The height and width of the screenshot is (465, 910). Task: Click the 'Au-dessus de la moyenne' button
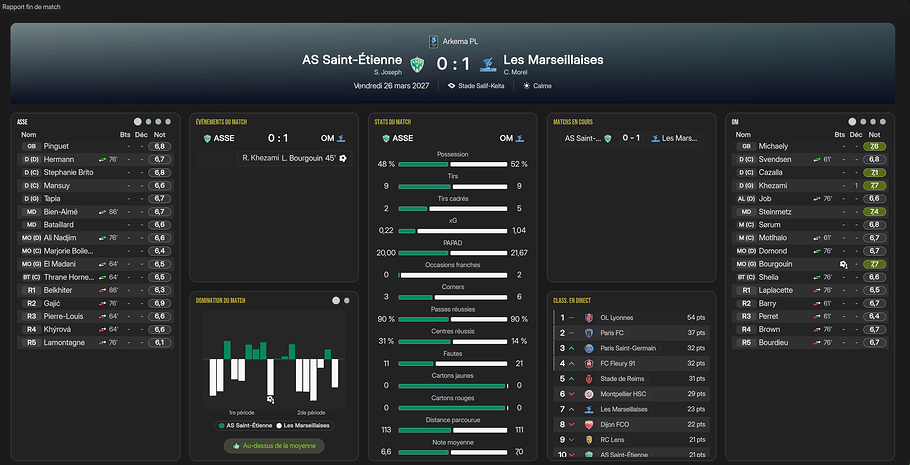pyautogui.click(x=273, y=446)
